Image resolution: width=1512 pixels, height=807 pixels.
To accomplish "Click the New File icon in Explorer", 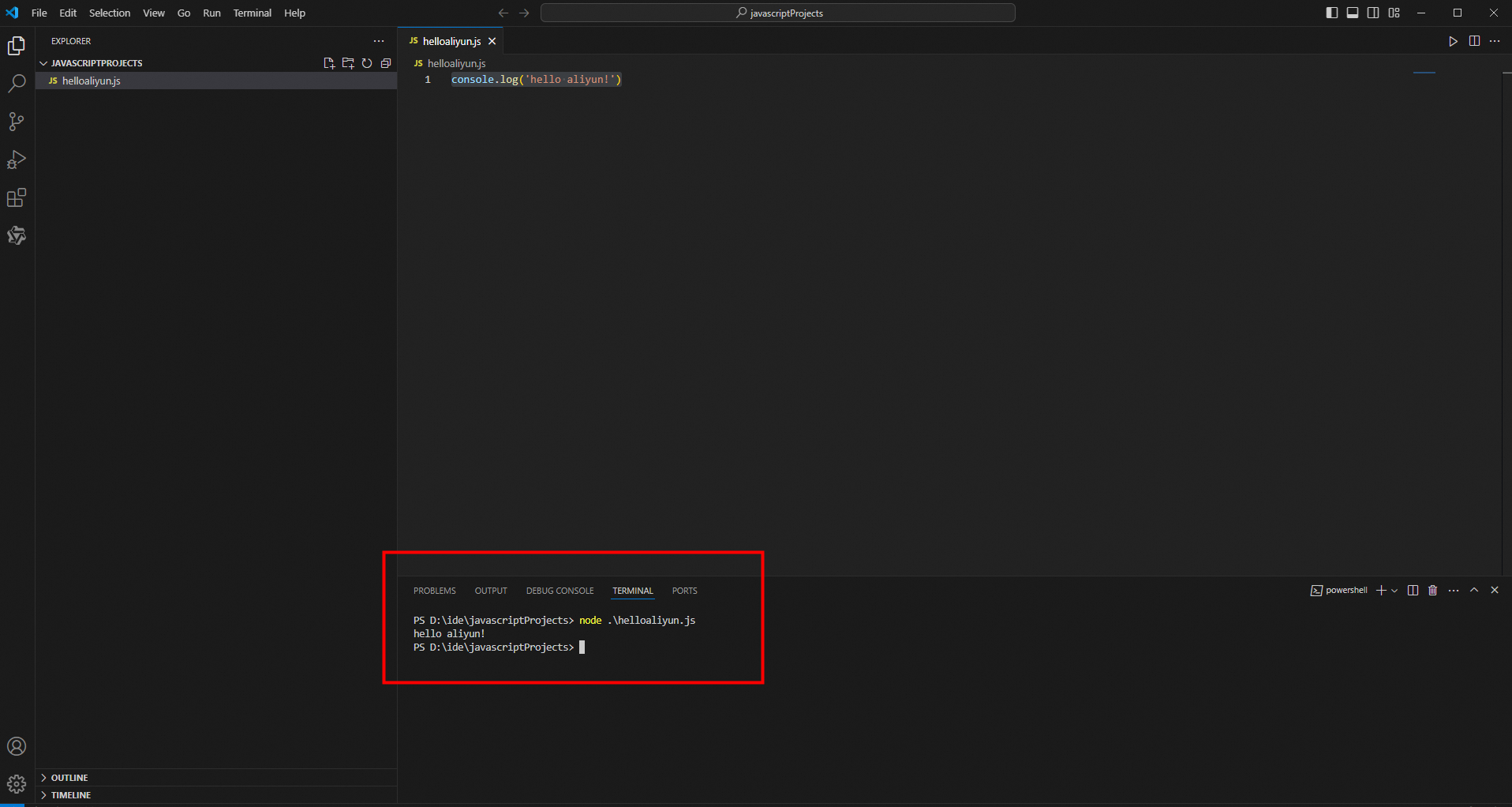I will coord(329,63).
